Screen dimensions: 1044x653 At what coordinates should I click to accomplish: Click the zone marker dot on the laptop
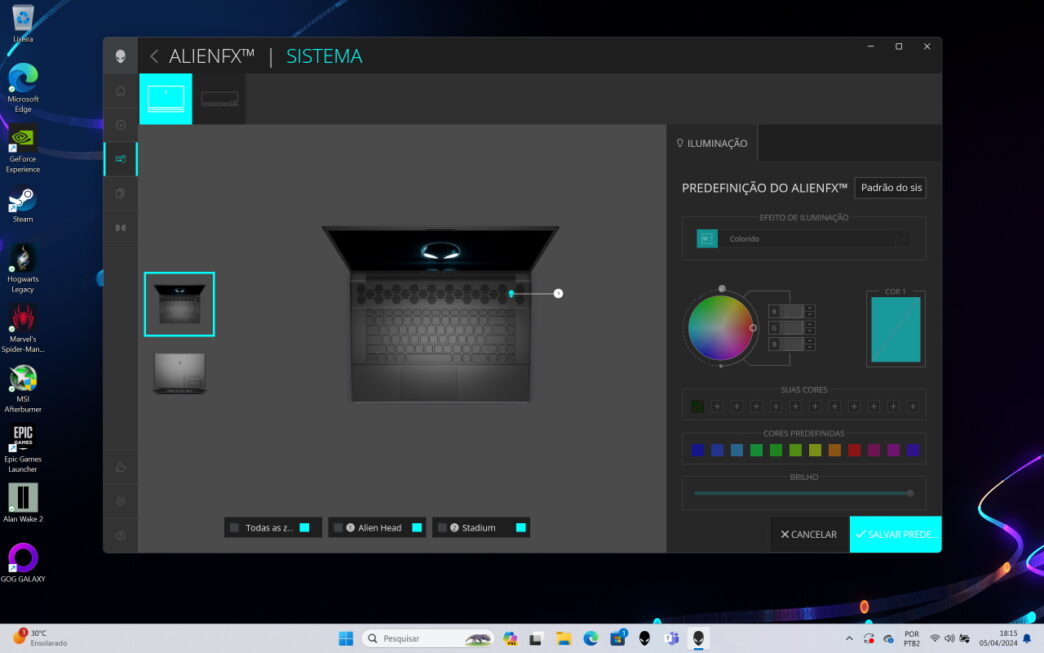coord(558,294)
